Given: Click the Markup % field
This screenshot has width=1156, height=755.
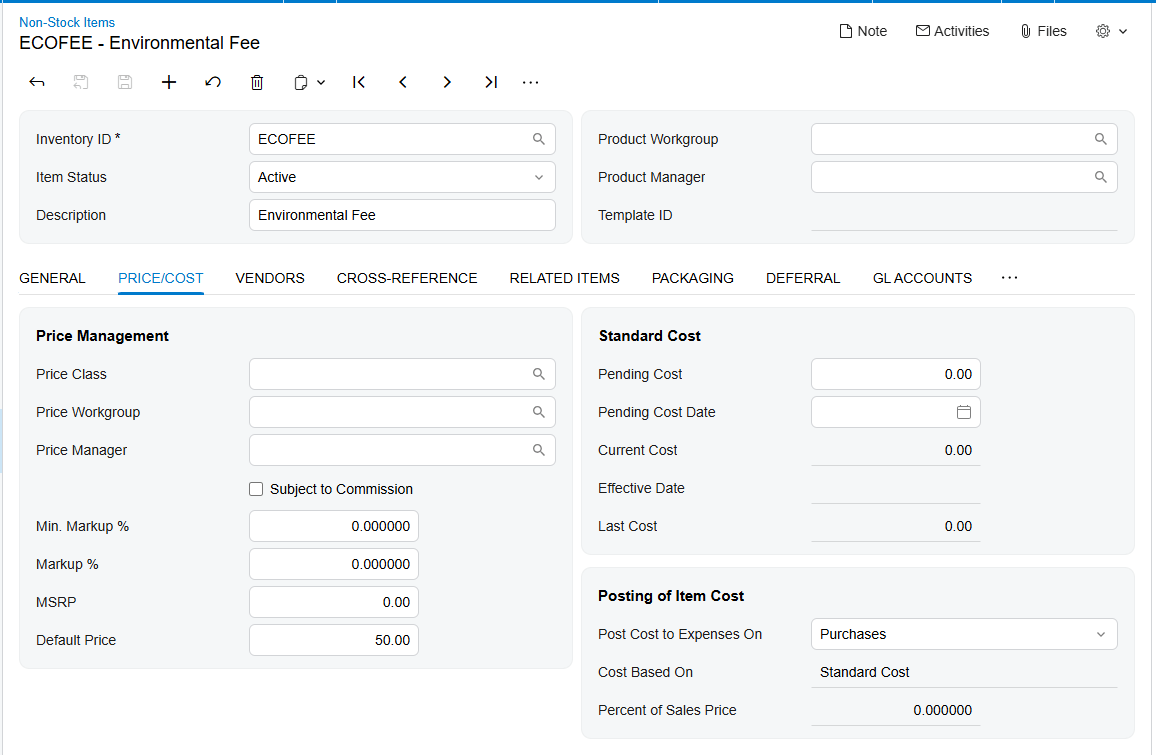Looking at the screenshot, I should pos(334,564).
